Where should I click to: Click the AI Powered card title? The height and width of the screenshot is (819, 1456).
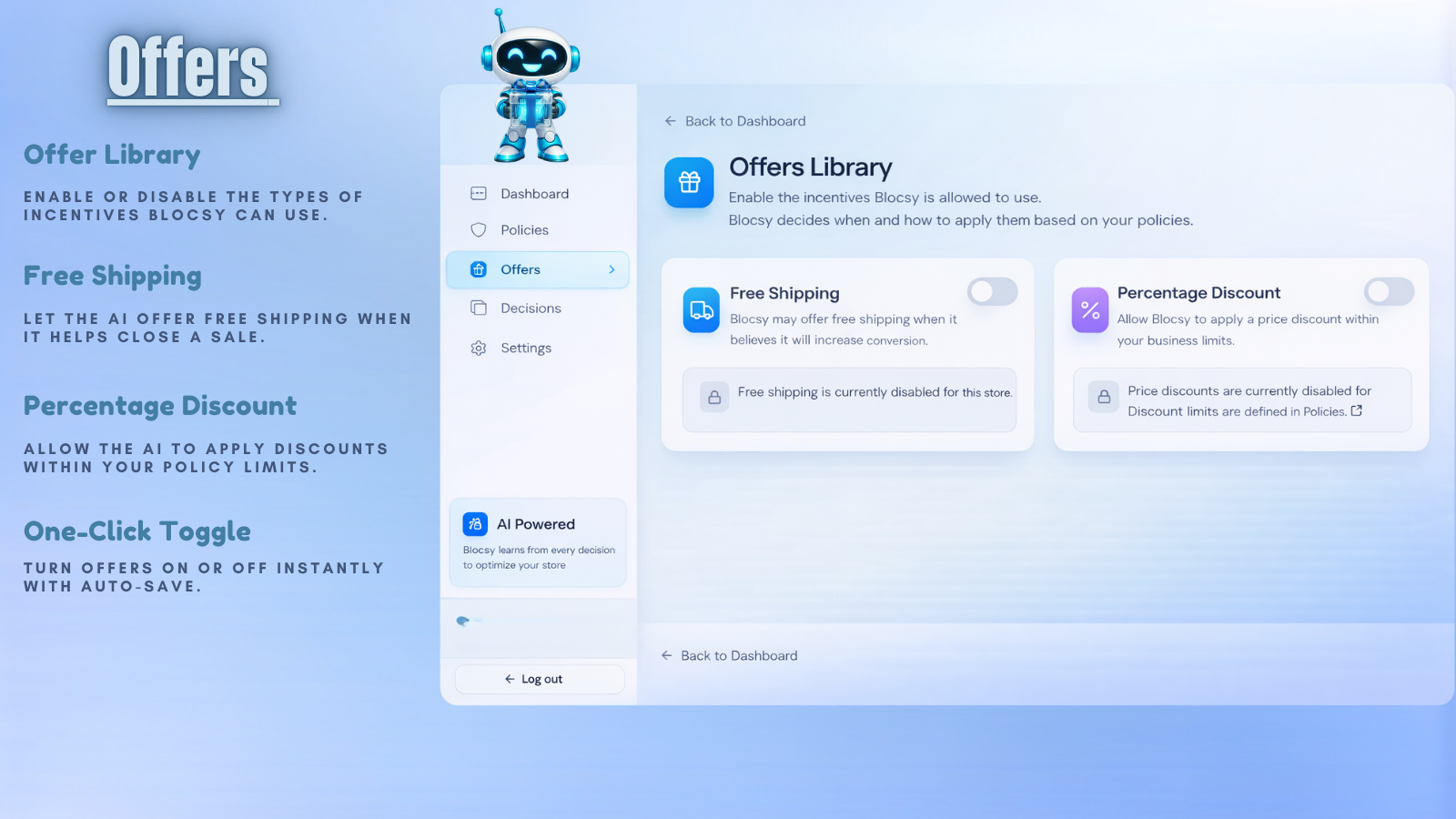coord(536,524)
